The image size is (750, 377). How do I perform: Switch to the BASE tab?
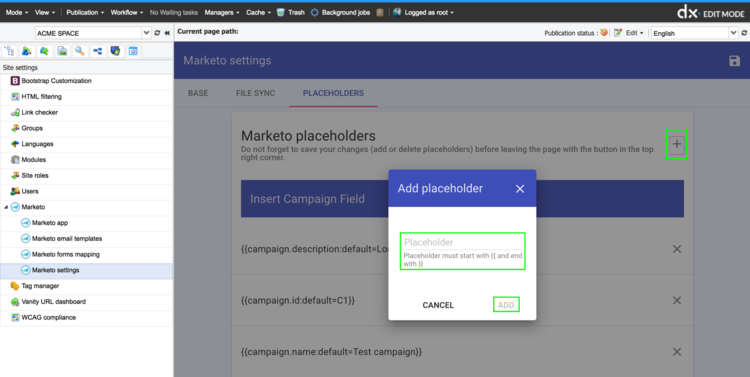tap(198, 93)
